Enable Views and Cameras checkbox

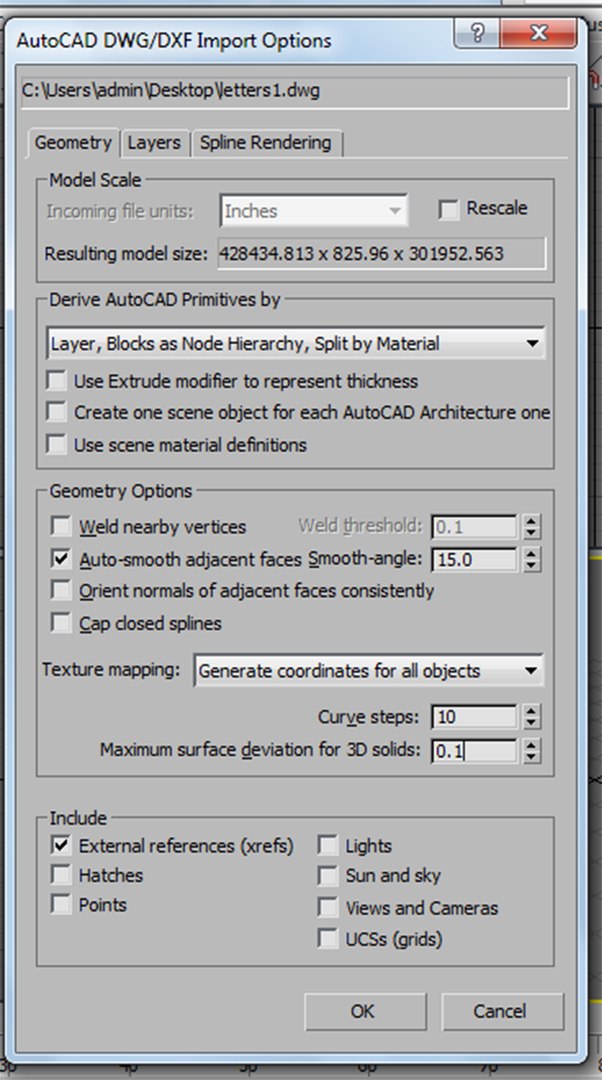(328, 907)
